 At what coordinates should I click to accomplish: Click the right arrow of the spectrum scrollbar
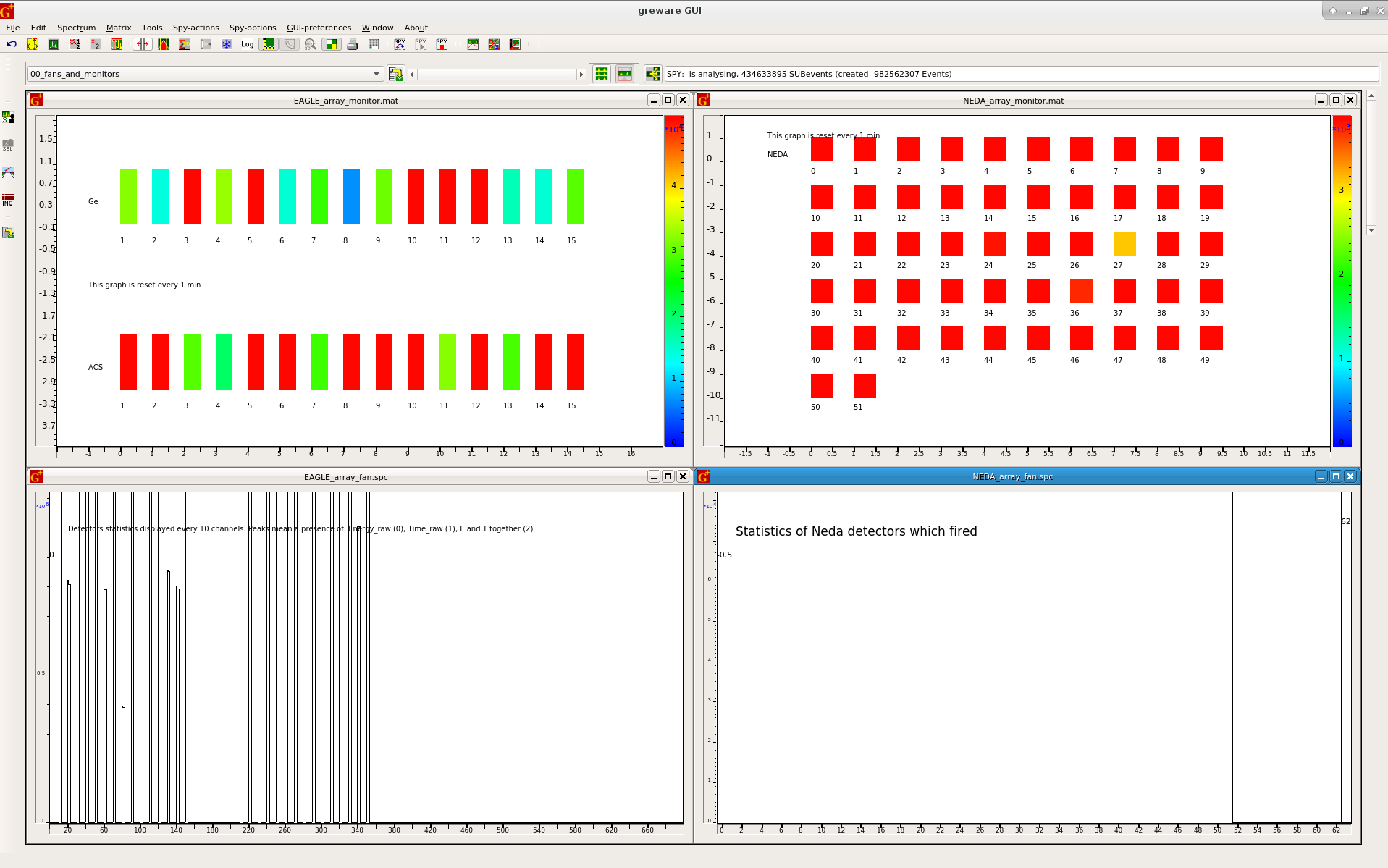pyautogui.click(x=581, y=73)
